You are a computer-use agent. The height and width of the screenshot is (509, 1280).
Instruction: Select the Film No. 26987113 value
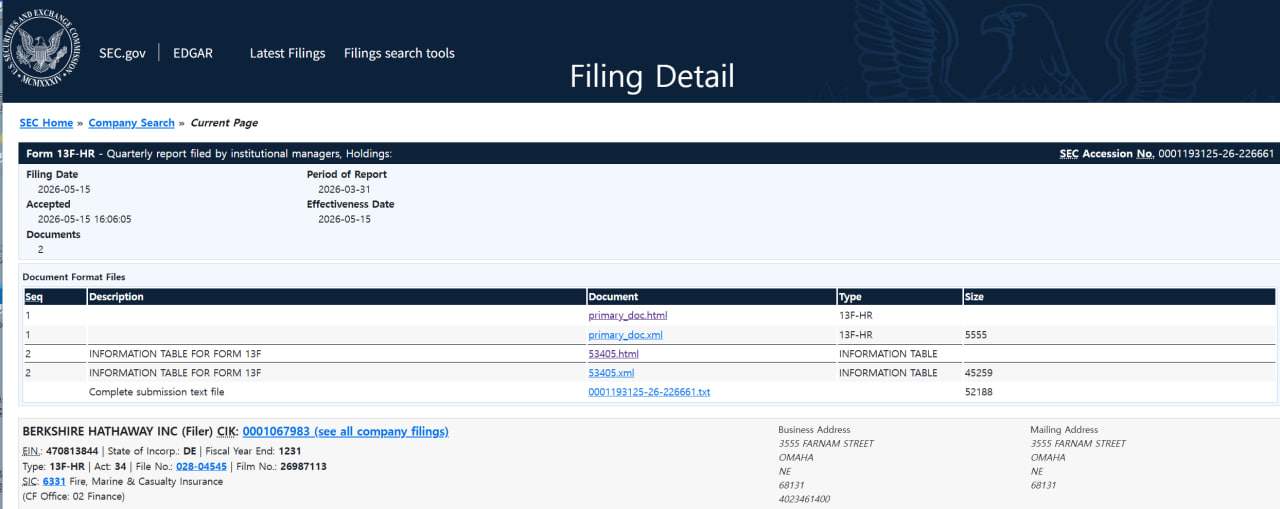(302, 467)
